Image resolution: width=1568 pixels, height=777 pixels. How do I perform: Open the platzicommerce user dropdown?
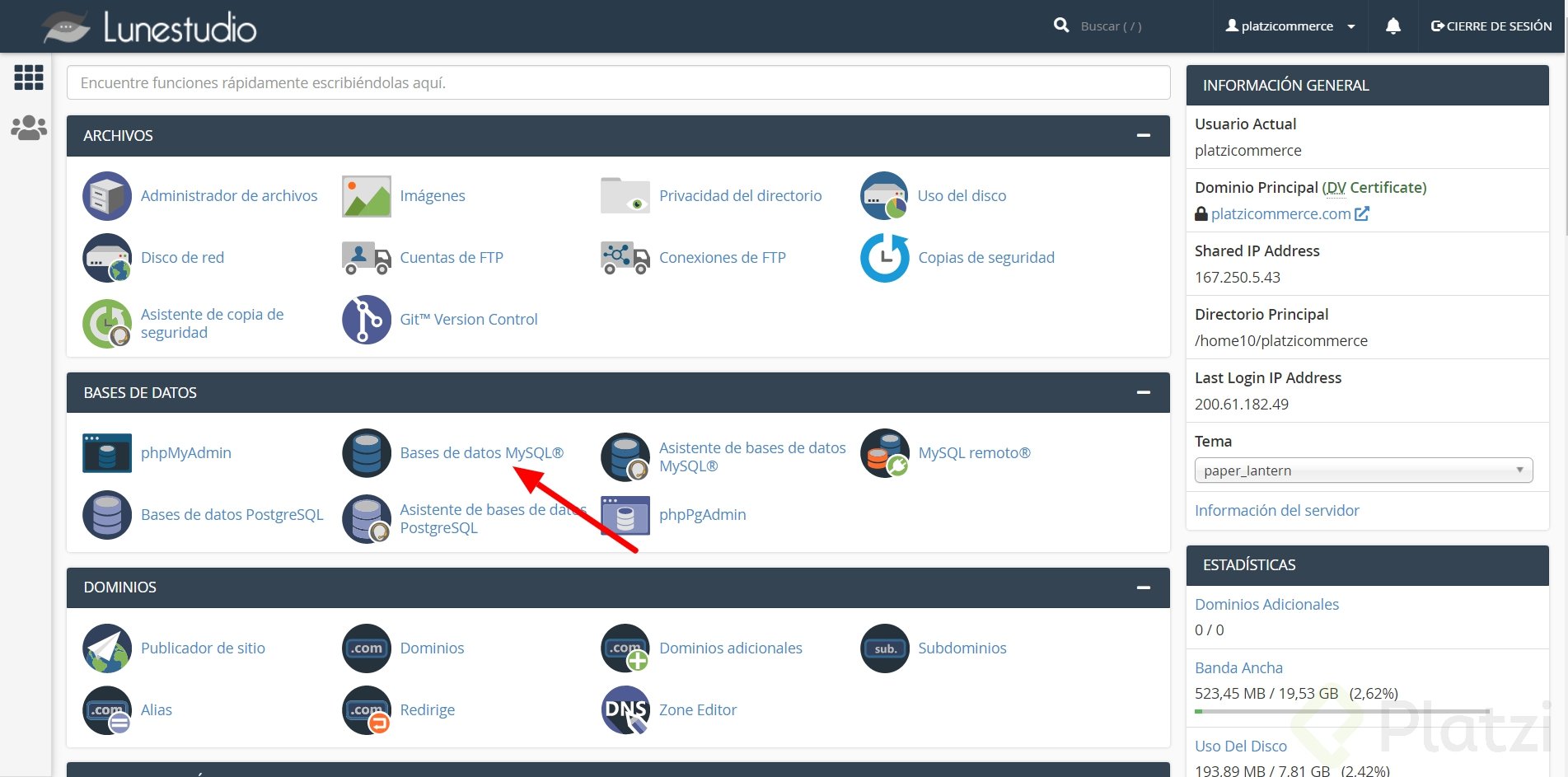click(1290, 26)
